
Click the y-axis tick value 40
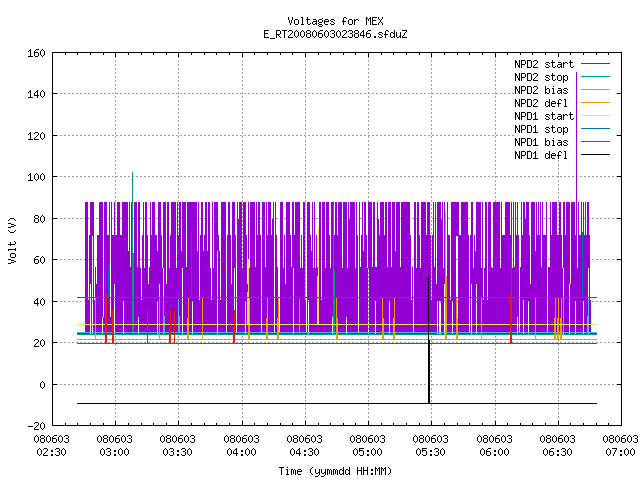pos(39,302)
